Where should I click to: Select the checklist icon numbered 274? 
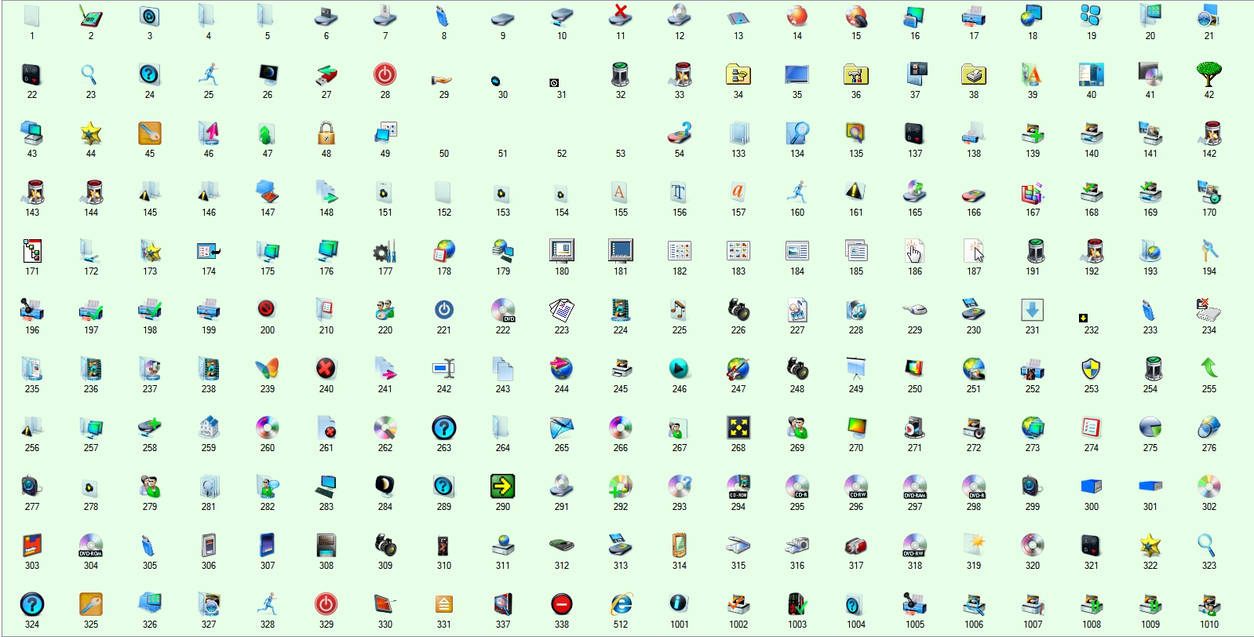click(1091, 428)
